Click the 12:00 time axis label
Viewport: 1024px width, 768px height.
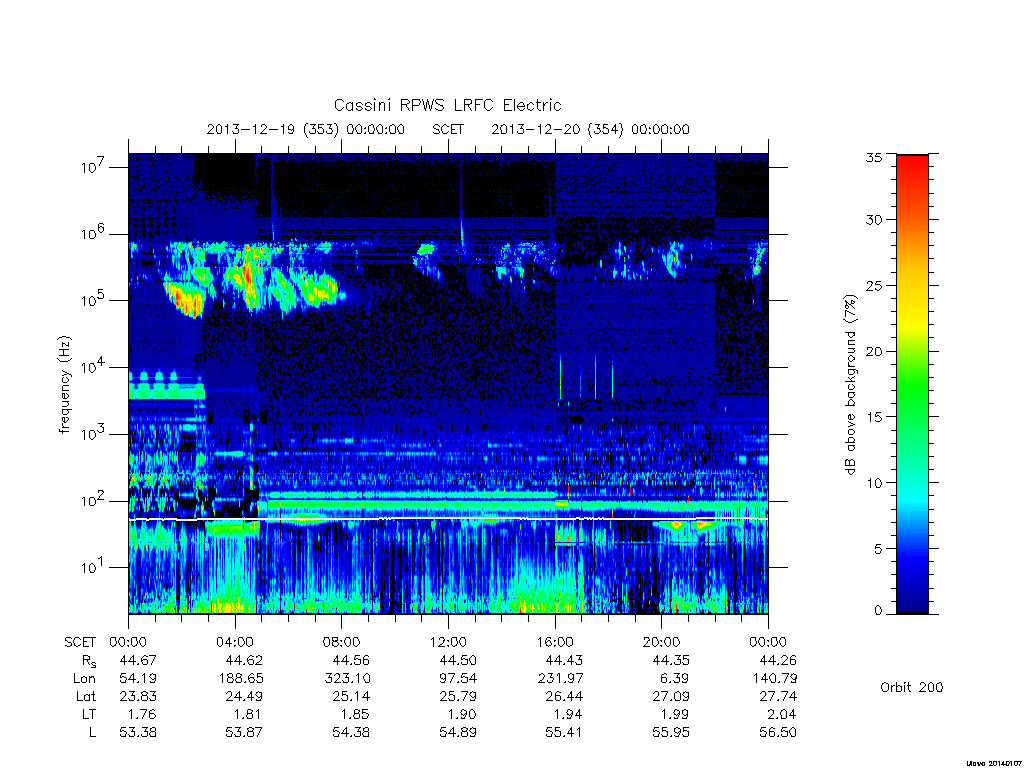[448, 642]
